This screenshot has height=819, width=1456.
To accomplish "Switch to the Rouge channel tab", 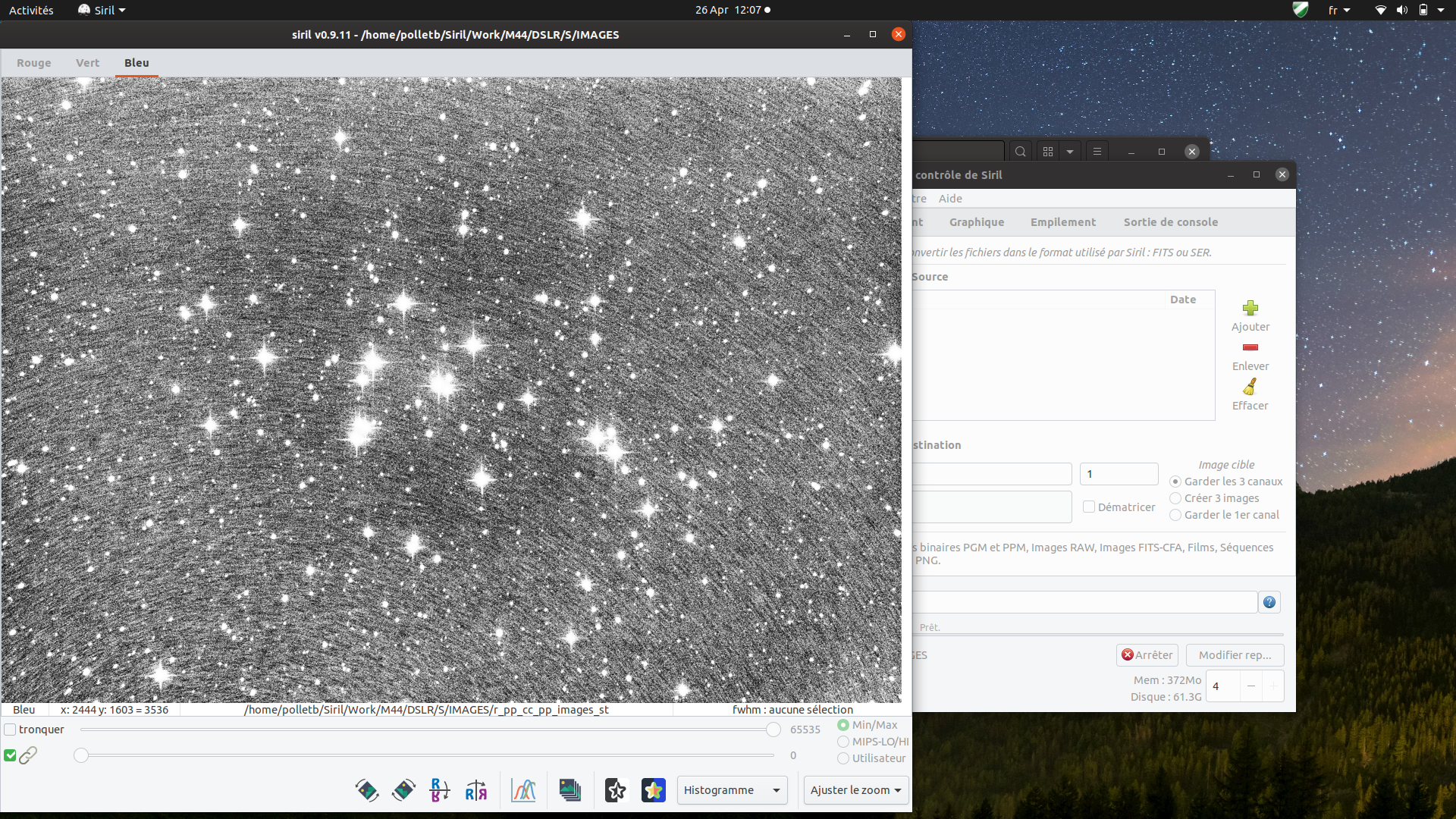I will tap(34, 63).
